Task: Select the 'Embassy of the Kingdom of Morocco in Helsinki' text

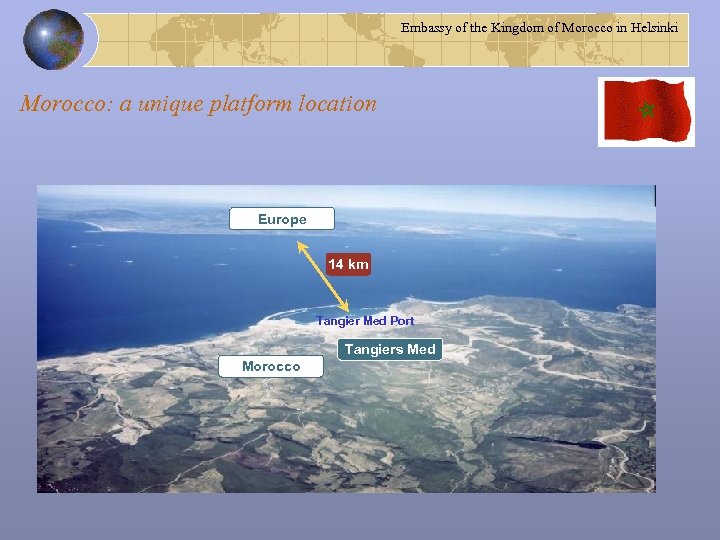Action: click(x=539, y=28)
